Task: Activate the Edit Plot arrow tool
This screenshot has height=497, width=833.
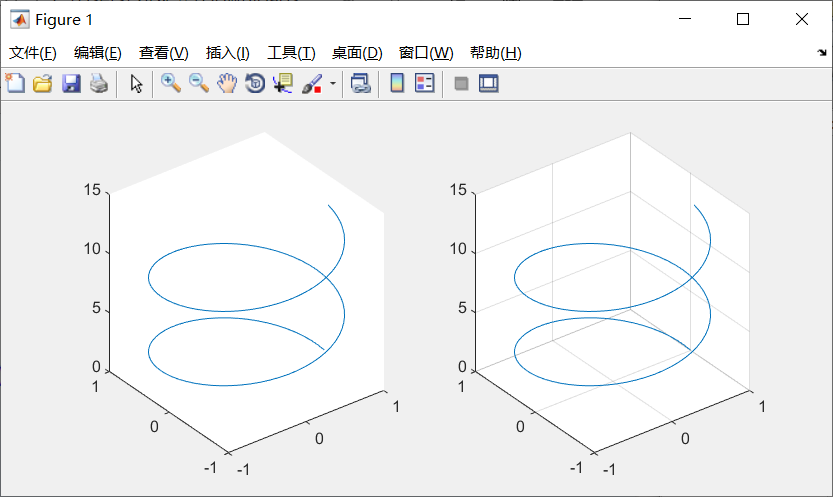Action: tap(137, 83)
